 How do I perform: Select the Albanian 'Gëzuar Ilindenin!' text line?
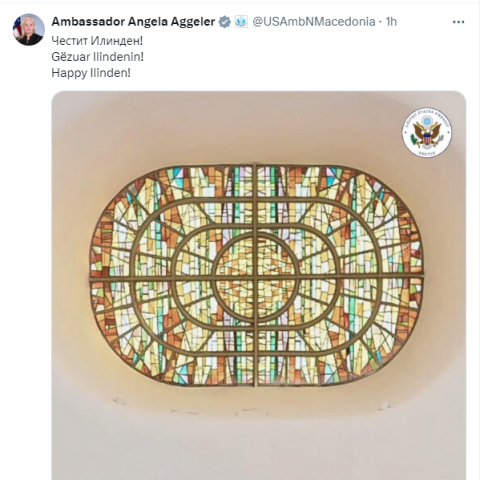[98, 57]
